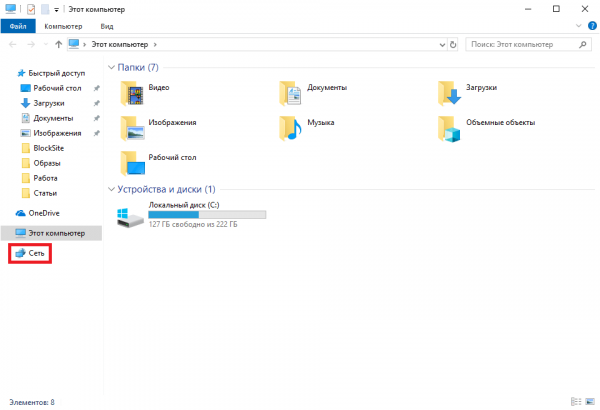Open the Вид ribbon tab
The width and height of the screenshot is (600, 410).
click(107, 26)
